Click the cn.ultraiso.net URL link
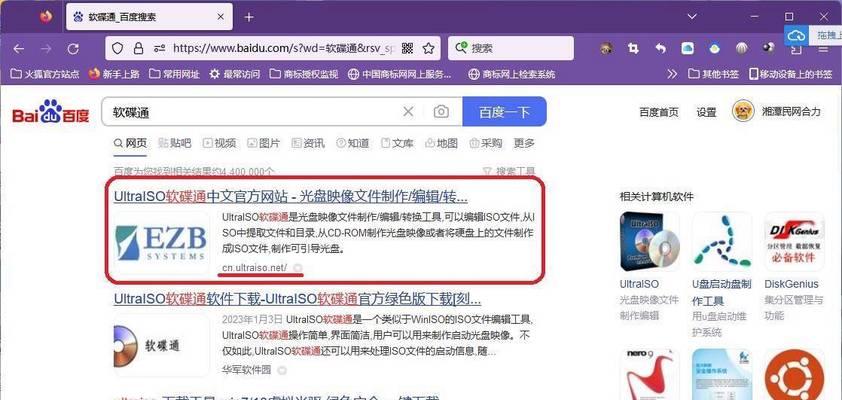This screenshot has height=400, width=842. [254, 267]
